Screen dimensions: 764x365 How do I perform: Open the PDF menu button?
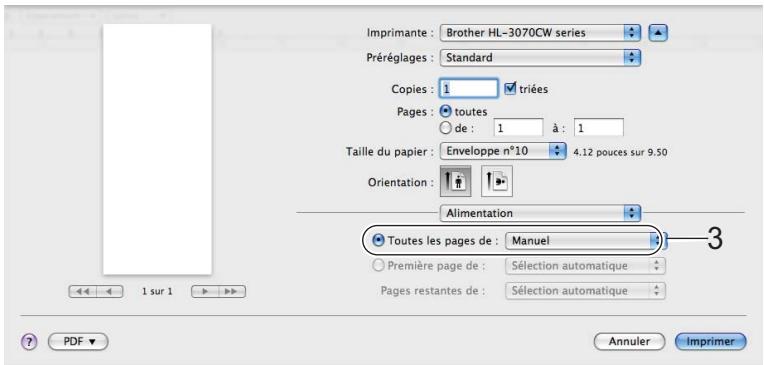pyautogui.click(x=78, y=342)
